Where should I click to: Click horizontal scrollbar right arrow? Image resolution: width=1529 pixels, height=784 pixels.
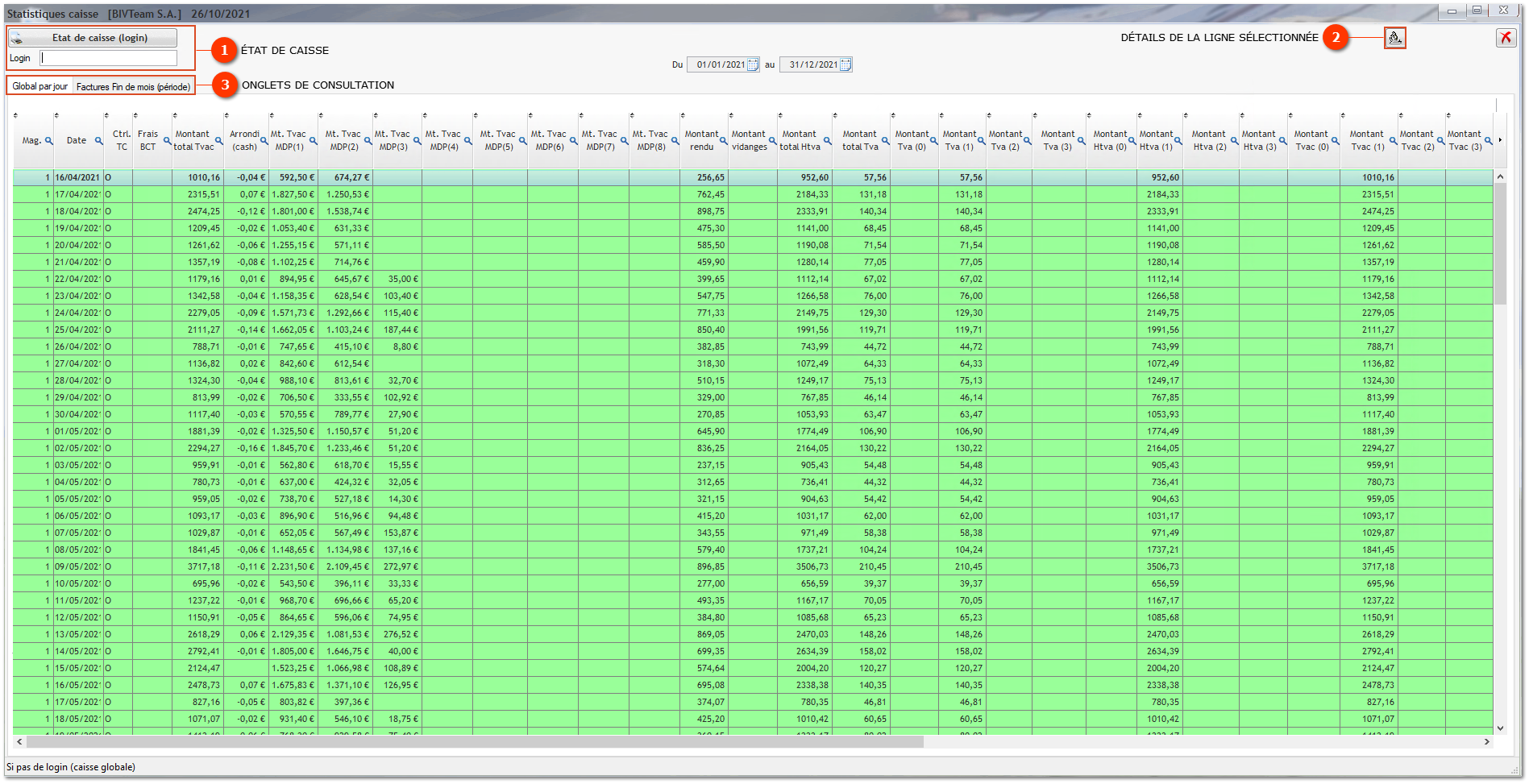[1487, 742]
